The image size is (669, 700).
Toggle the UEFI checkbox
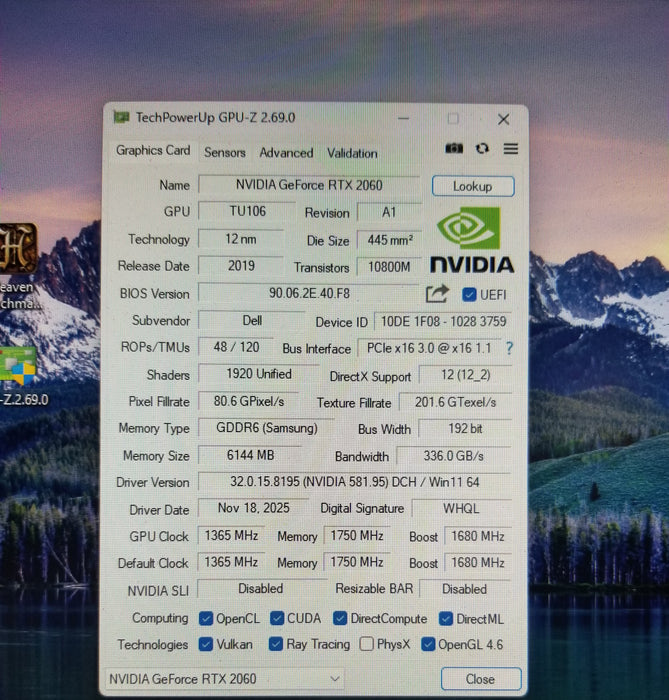(x=469, y=295)
